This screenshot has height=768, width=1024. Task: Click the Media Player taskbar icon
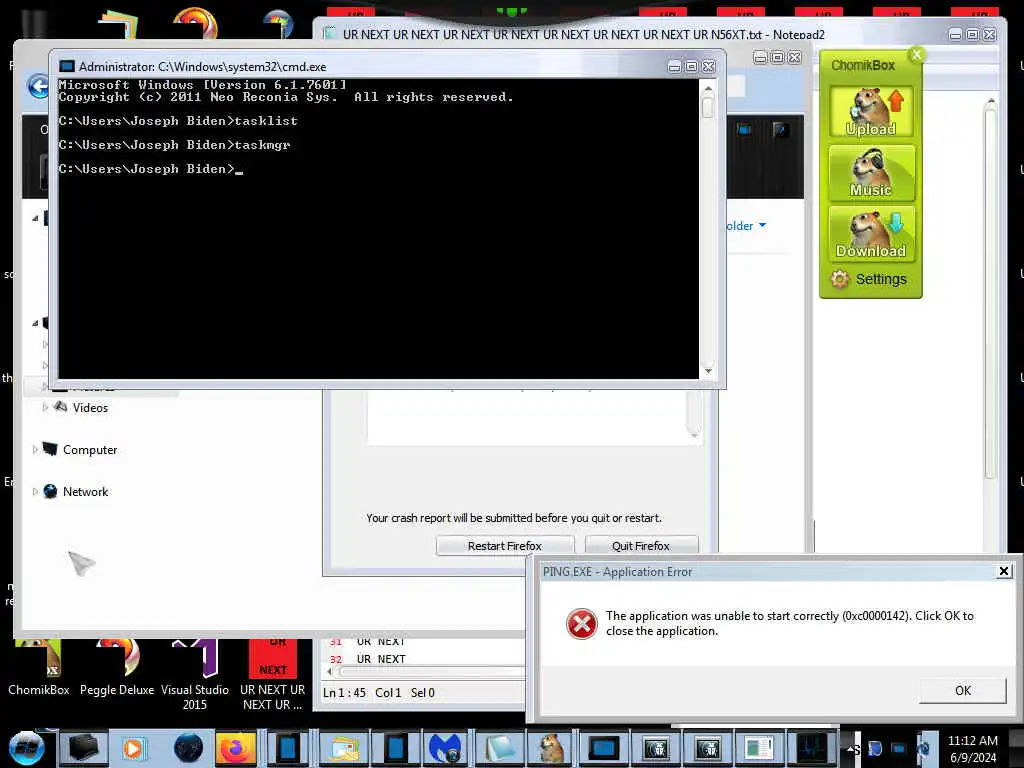coord(133,748)
